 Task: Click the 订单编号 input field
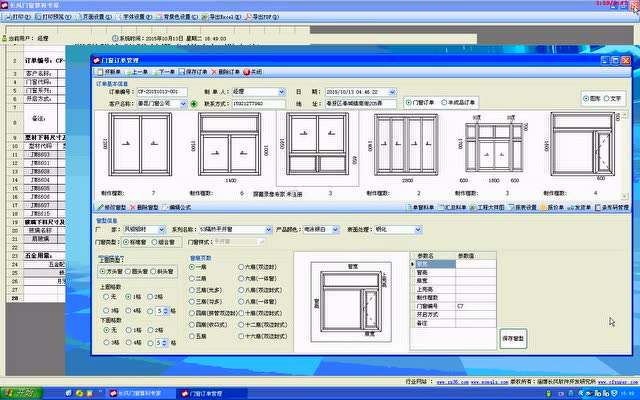pos(162,92)
